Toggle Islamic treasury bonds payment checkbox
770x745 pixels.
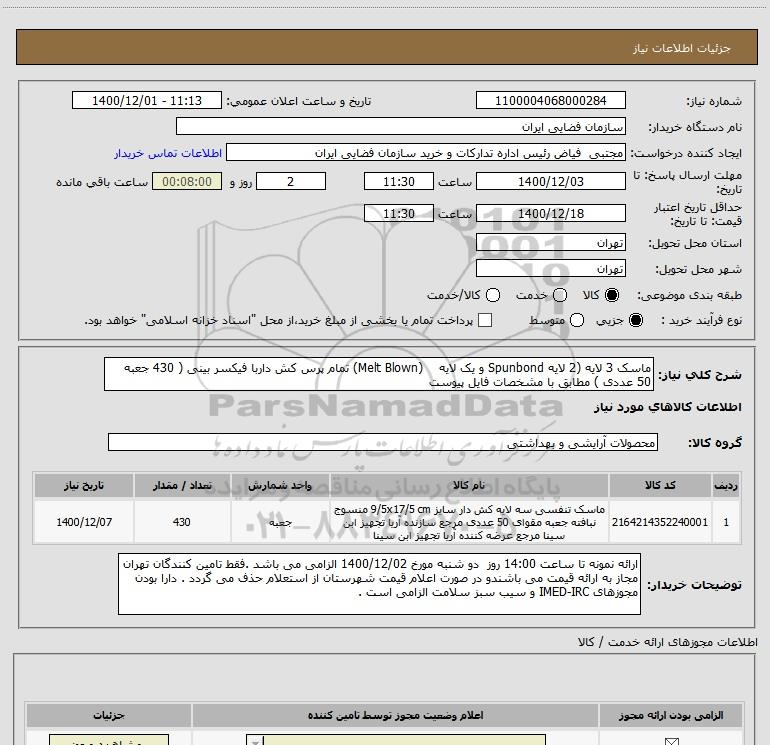coord(485,320)
